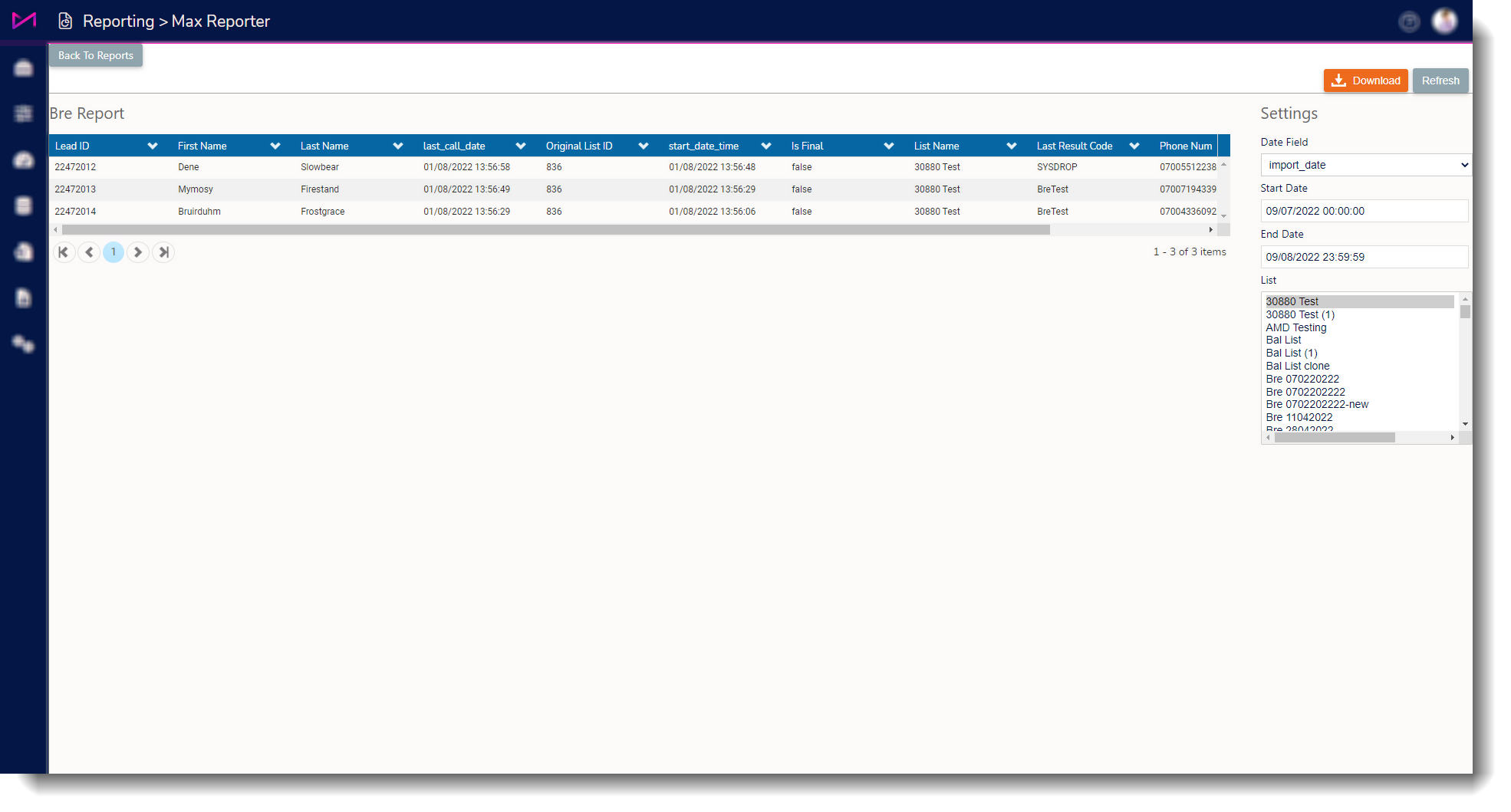1511x812 pixels.
Task: Click the '1 - 3 of 3 items' pager info
Action: click(1190, 252)
